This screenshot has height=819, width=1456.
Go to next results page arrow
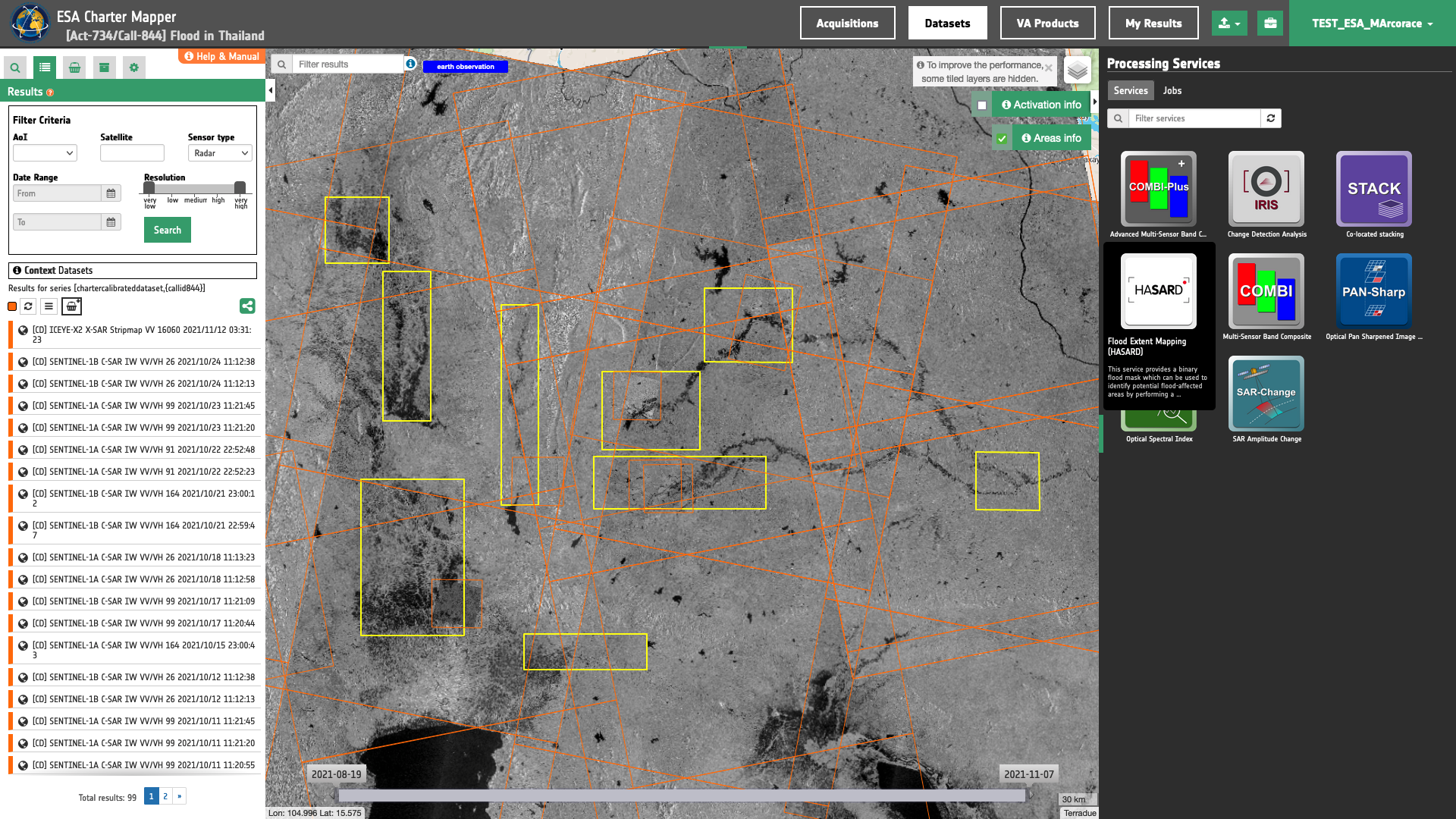(x=180, y=796)
